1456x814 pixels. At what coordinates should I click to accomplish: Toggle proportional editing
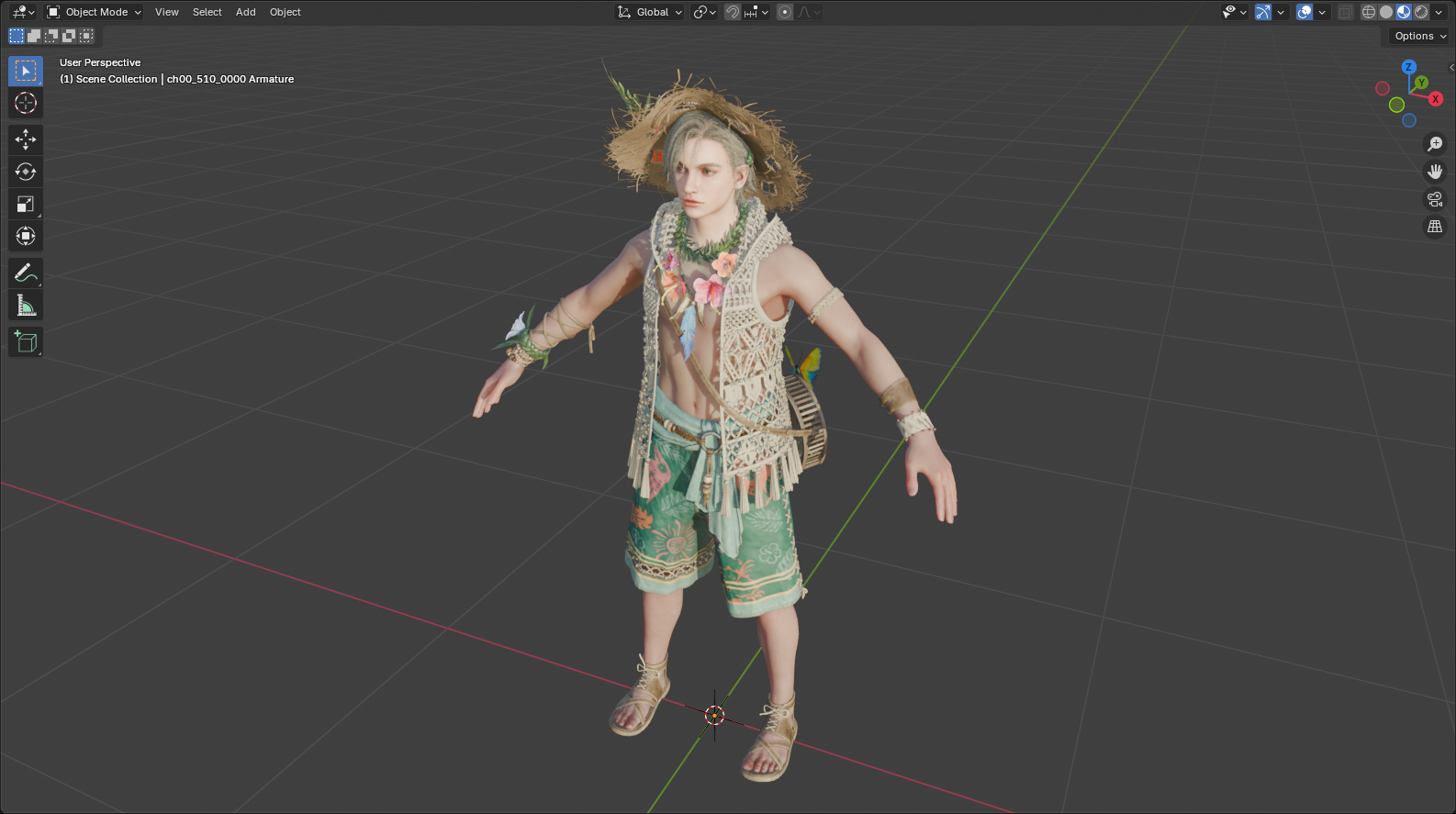pos(785,12)
